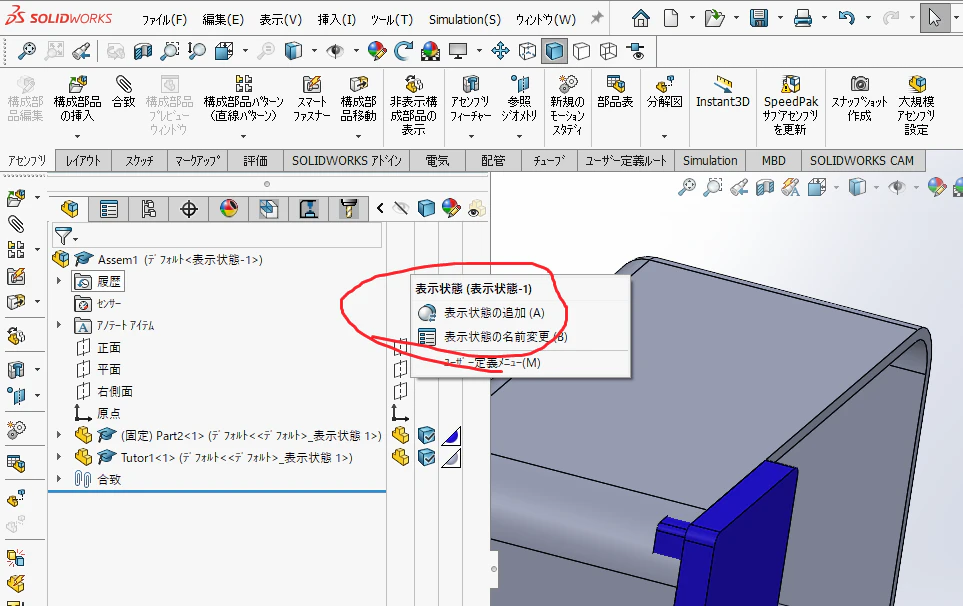The height and width of the screenshot is (606, 963).
Task: Open the ファイル(F) menu
Action: 164,20
